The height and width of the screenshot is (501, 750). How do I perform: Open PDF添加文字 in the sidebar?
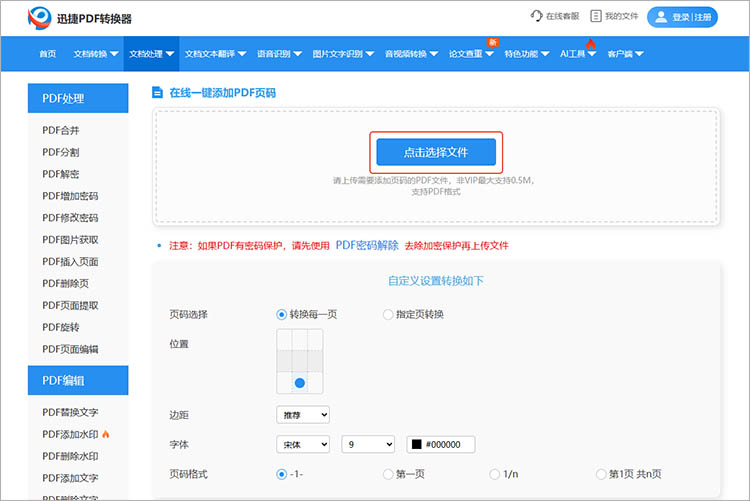[70, 478]
